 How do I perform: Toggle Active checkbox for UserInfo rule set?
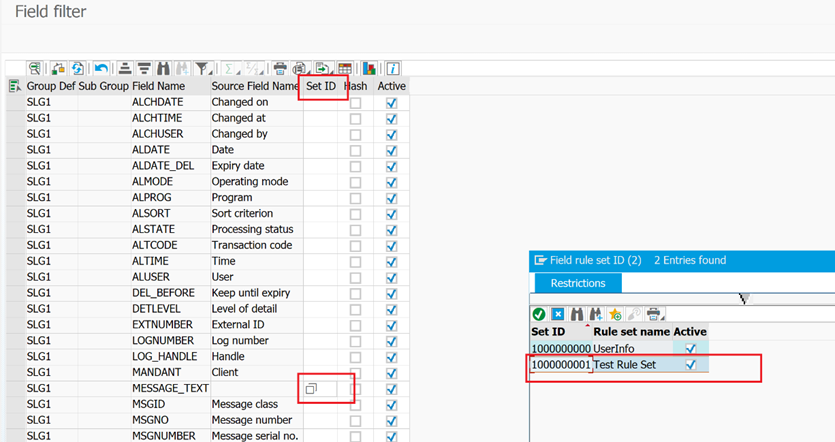coord(690,348)
